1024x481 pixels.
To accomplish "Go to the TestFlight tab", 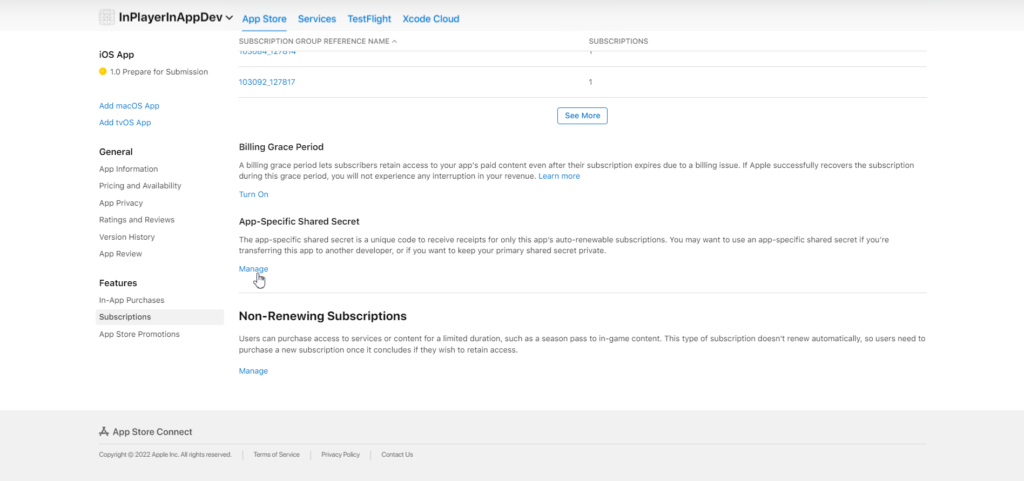I will pos(370,19).
